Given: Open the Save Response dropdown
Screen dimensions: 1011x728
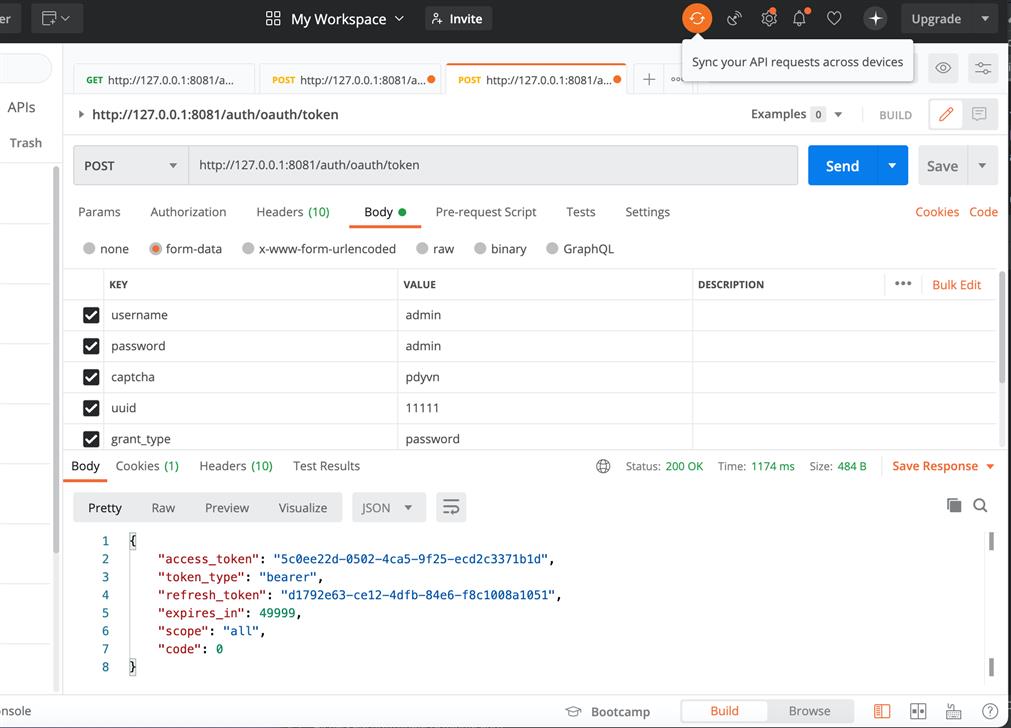Looking at the screenshot, I should point(943,466).
